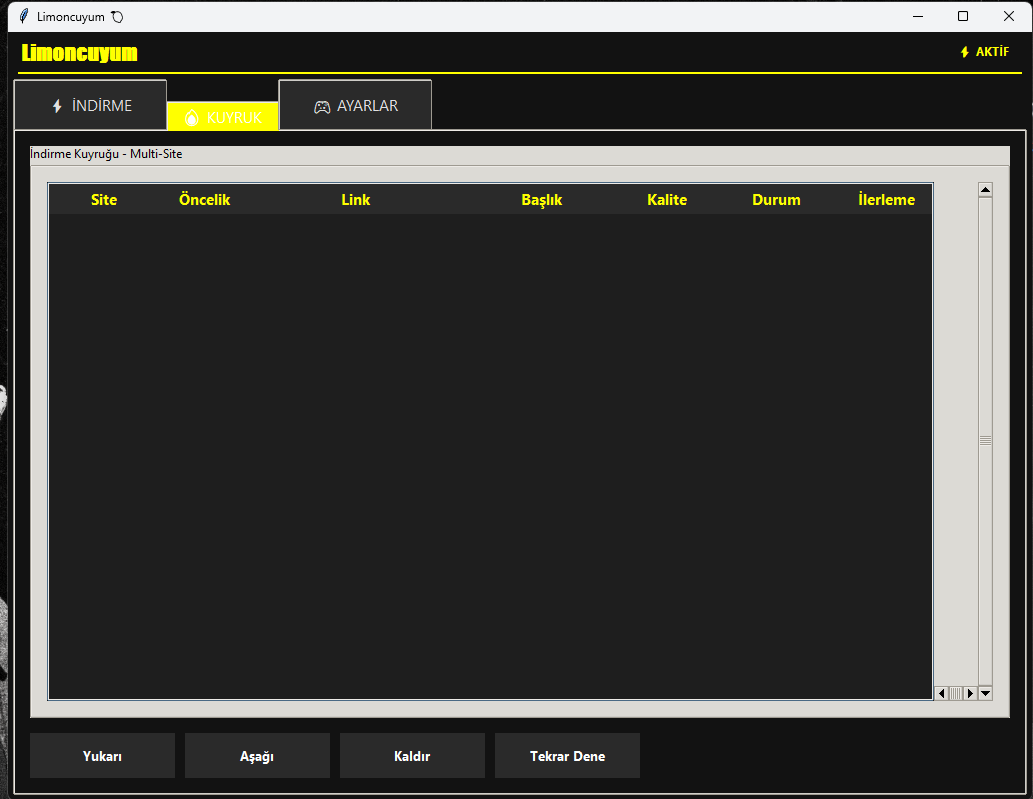Maximize the Limoncuyum window

(963, 16)
